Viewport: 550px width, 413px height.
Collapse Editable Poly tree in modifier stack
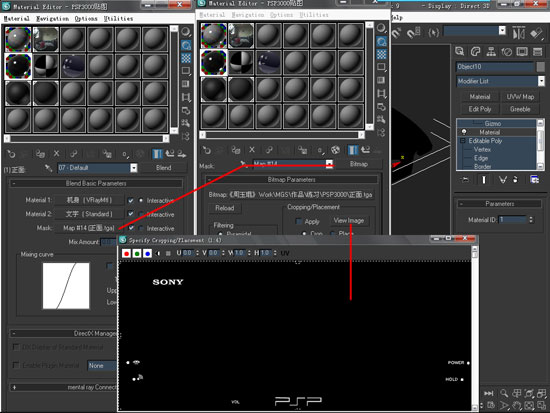point(463,141)
